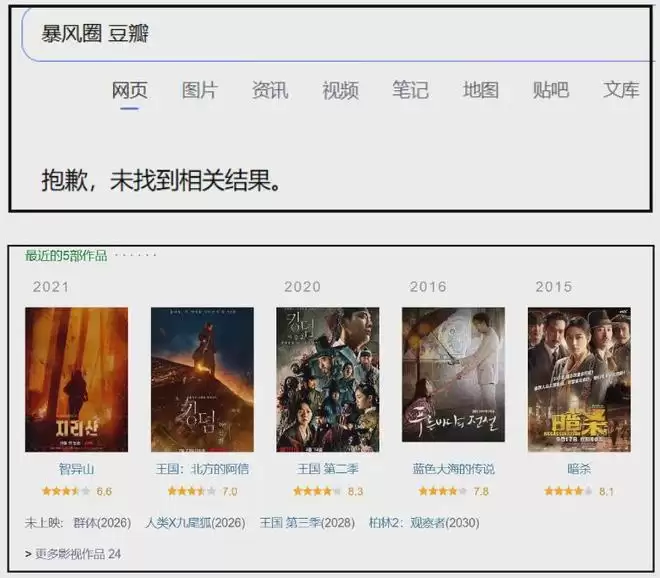The width and height of the screenshot is (660, 578).
Task: Select the 贴吧 tab
Action: [551, 90]
